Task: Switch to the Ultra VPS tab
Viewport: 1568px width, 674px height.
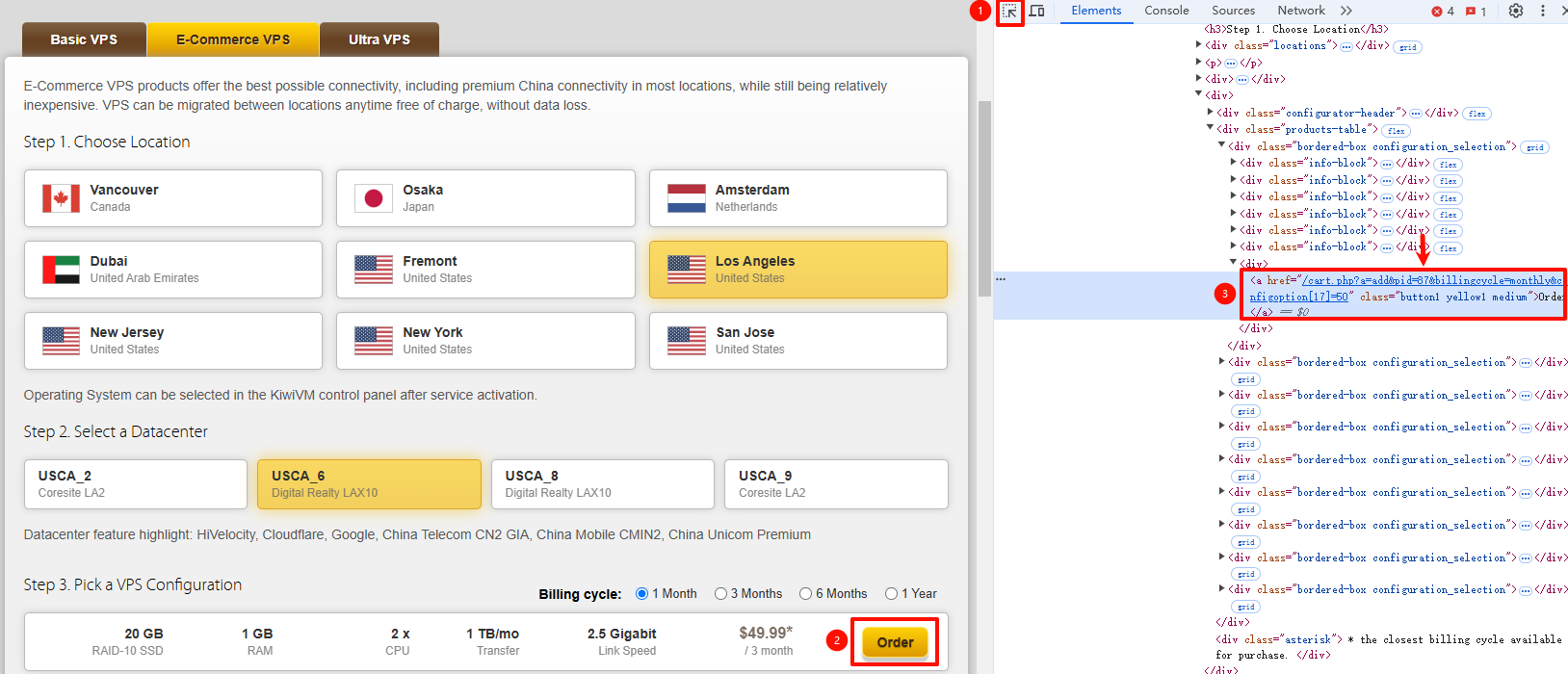Action: click(x=379, y=39)
